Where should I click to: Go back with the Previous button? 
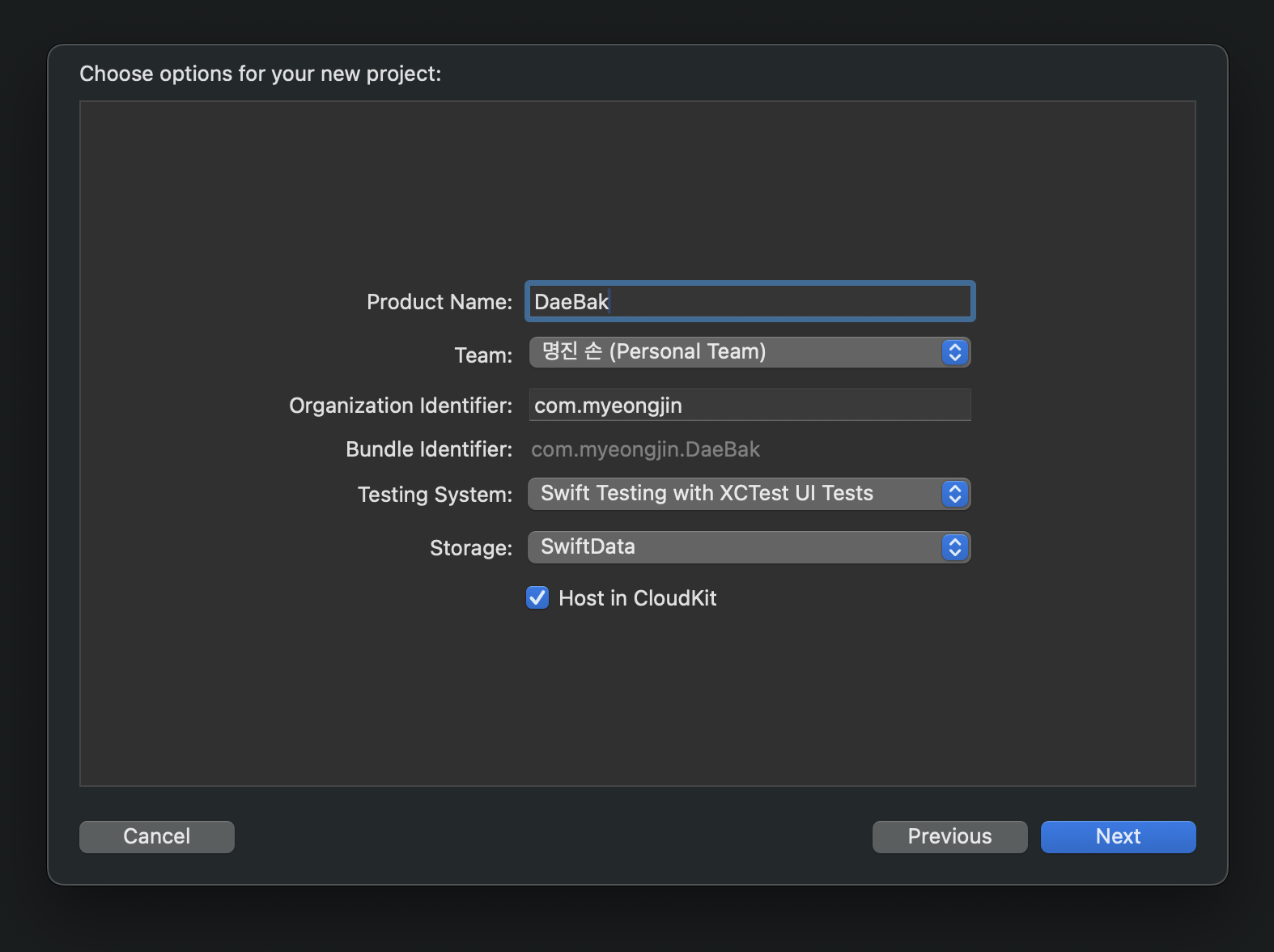coord(950,836)
